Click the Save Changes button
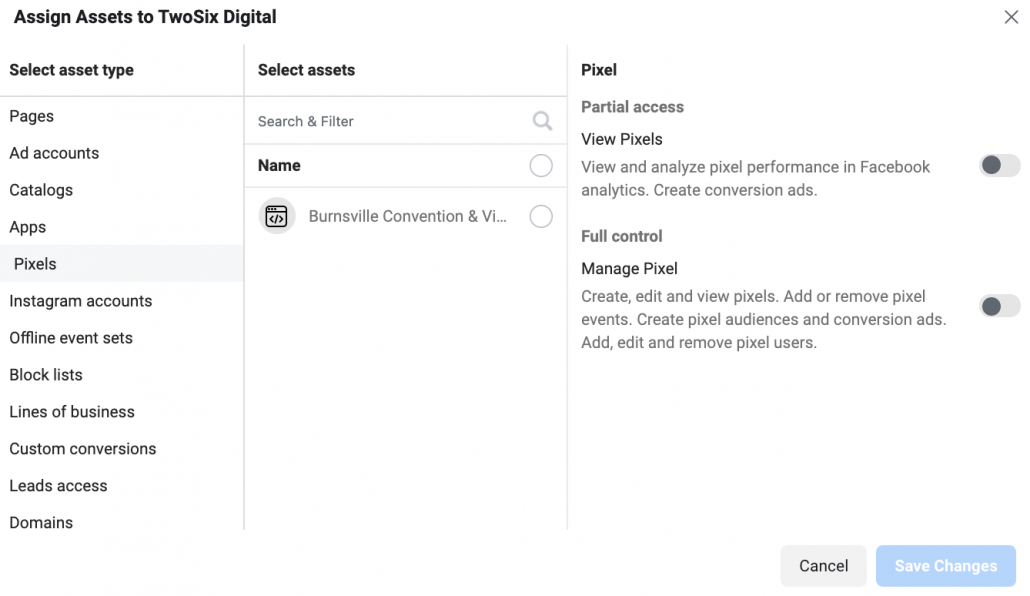This screenshot has height=596, width=1030. coord(945,566)
